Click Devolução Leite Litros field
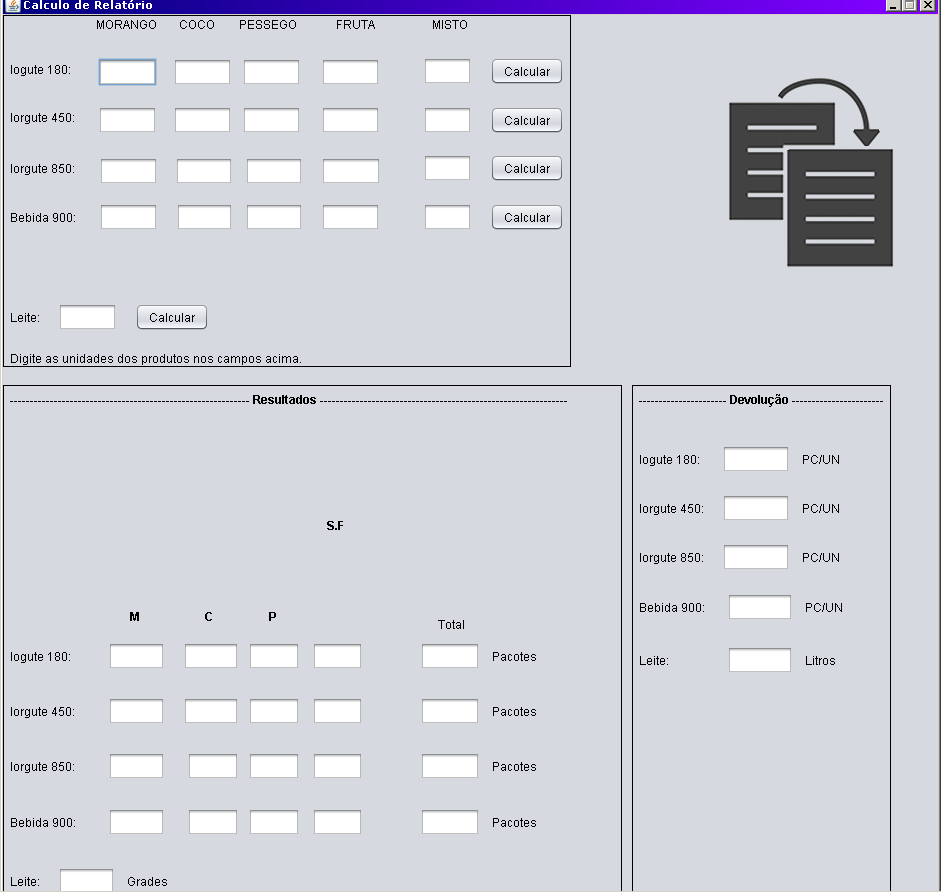This screenshot has height=893, width=941. [x=760, y=660]
